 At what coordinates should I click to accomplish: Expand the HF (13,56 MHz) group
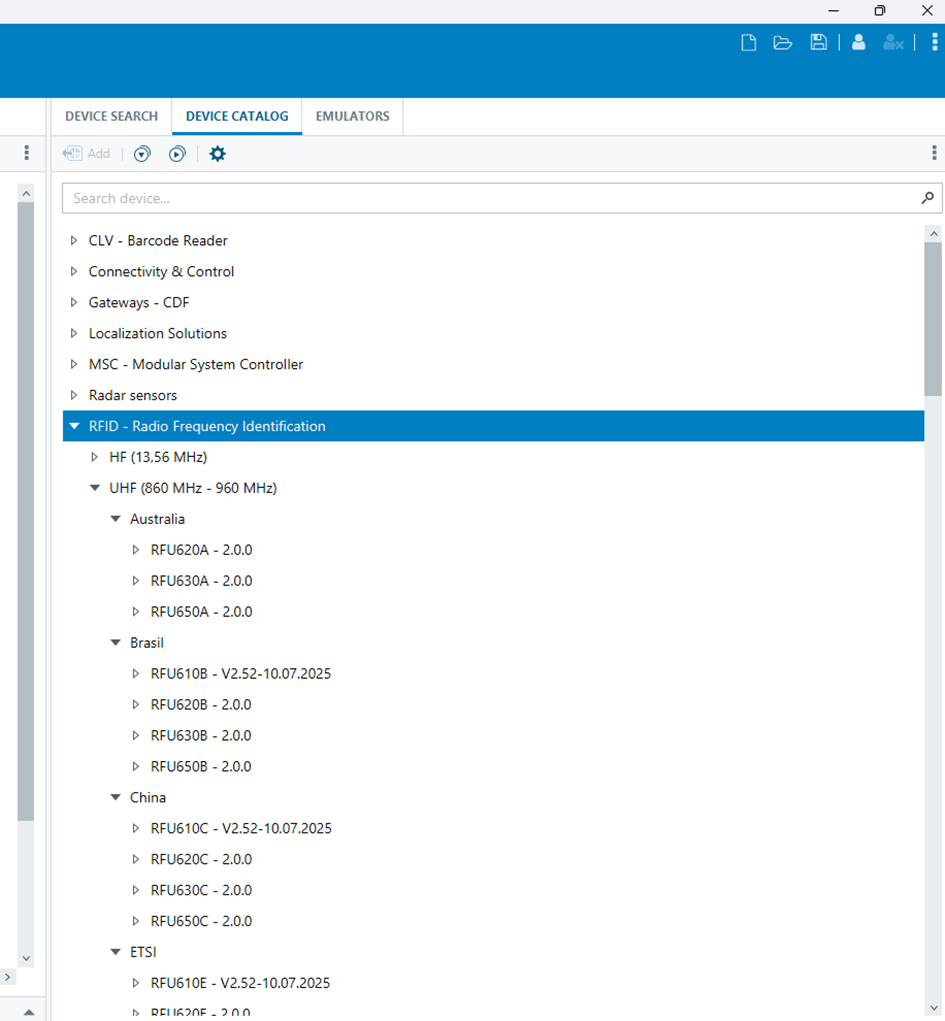tap(95, 457)
